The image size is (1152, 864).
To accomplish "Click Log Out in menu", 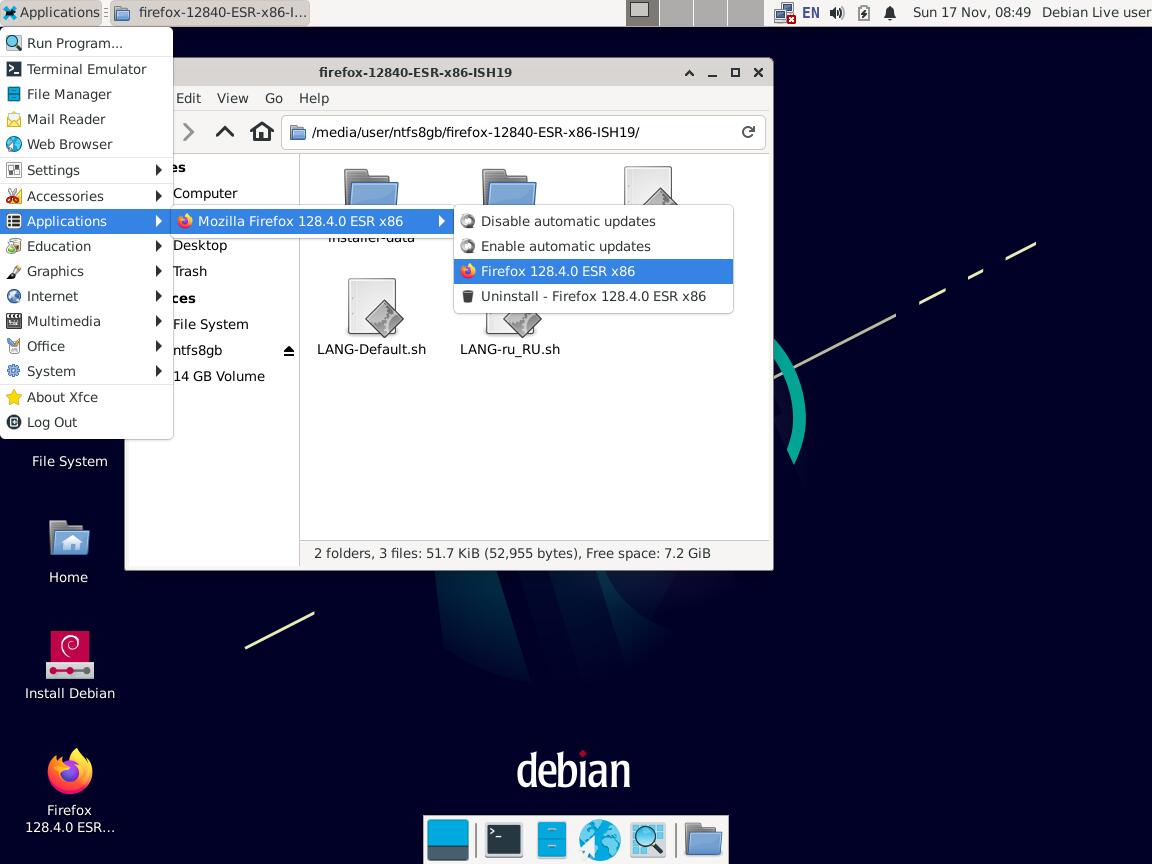I will pyautogui.click(x=87, y=422).
